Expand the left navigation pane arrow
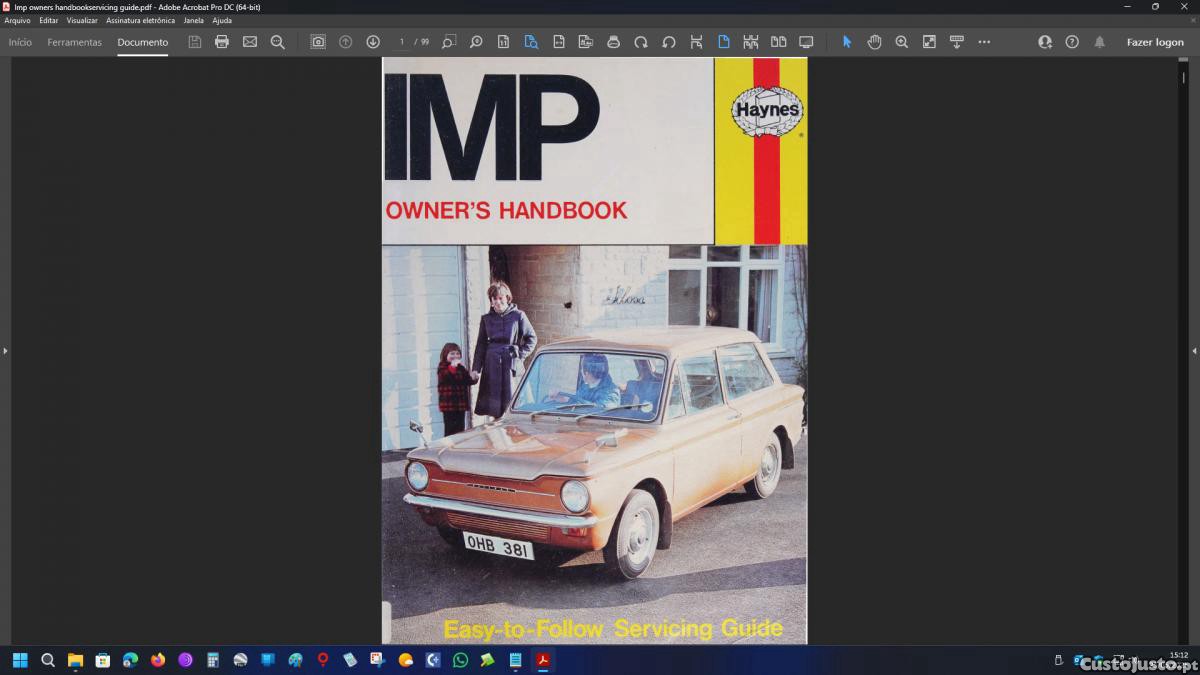Screen dimensions: 1200x675 5,351
